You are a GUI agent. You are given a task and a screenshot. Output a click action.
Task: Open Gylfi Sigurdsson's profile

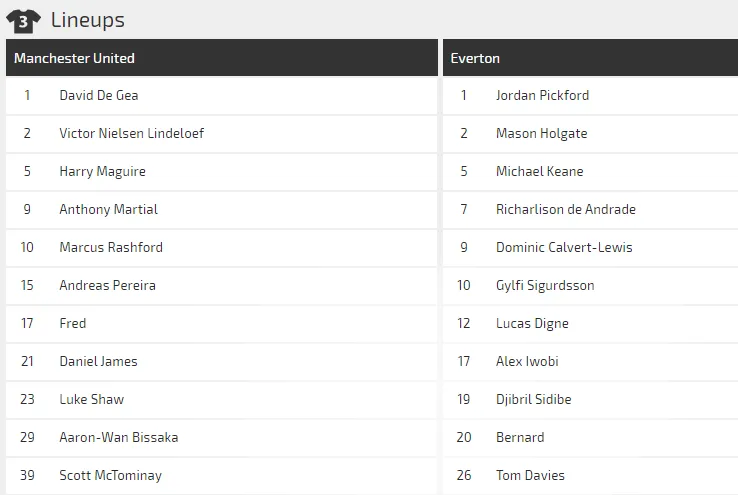pos(545,286)
